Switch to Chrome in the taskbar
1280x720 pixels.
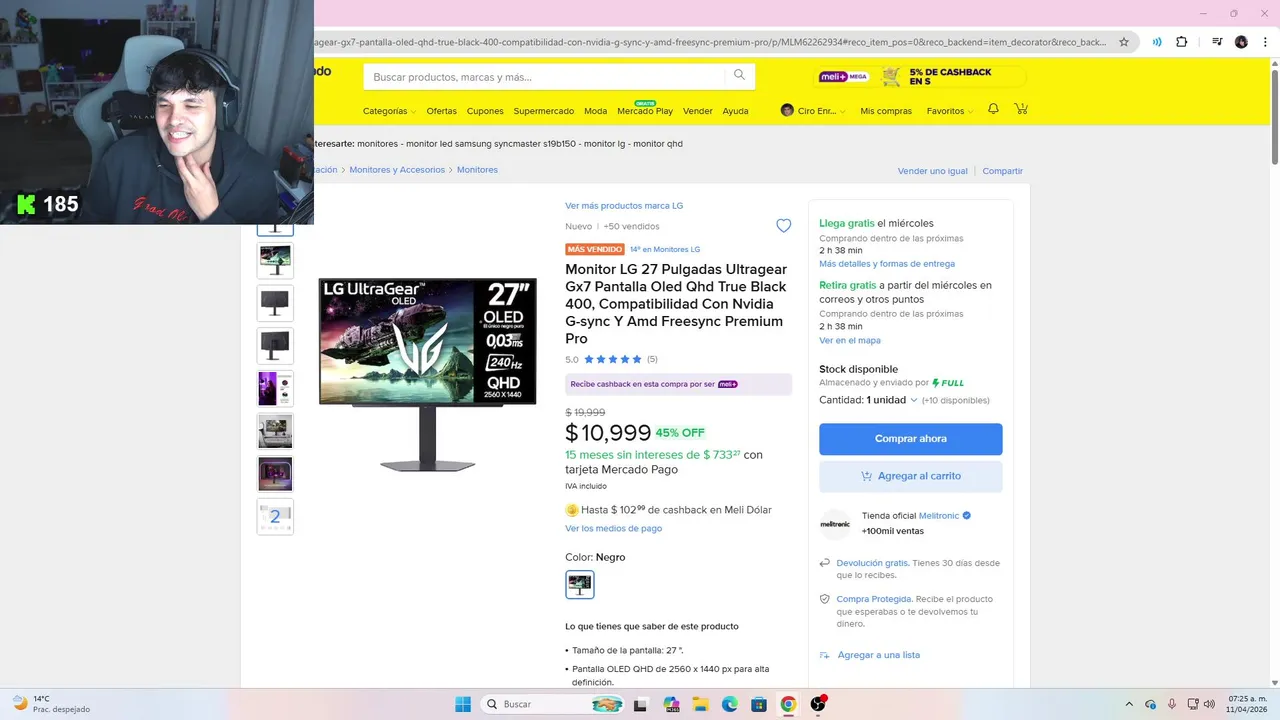coord(788,704)
